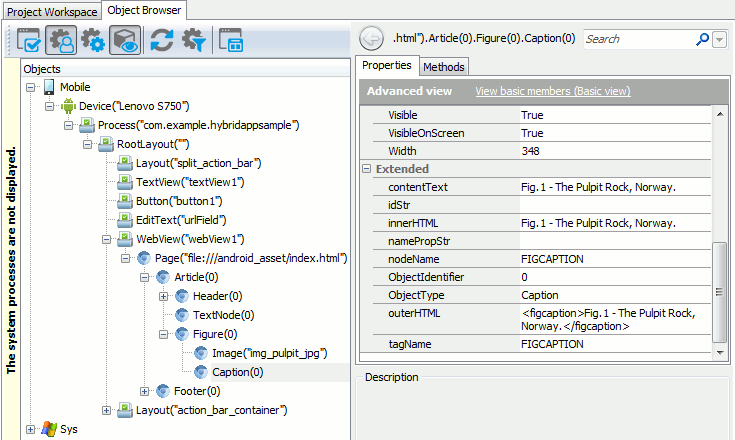The image size is (735, 440).
Task: Click the double gears toolbar icon
Action: tap(93, 41)
